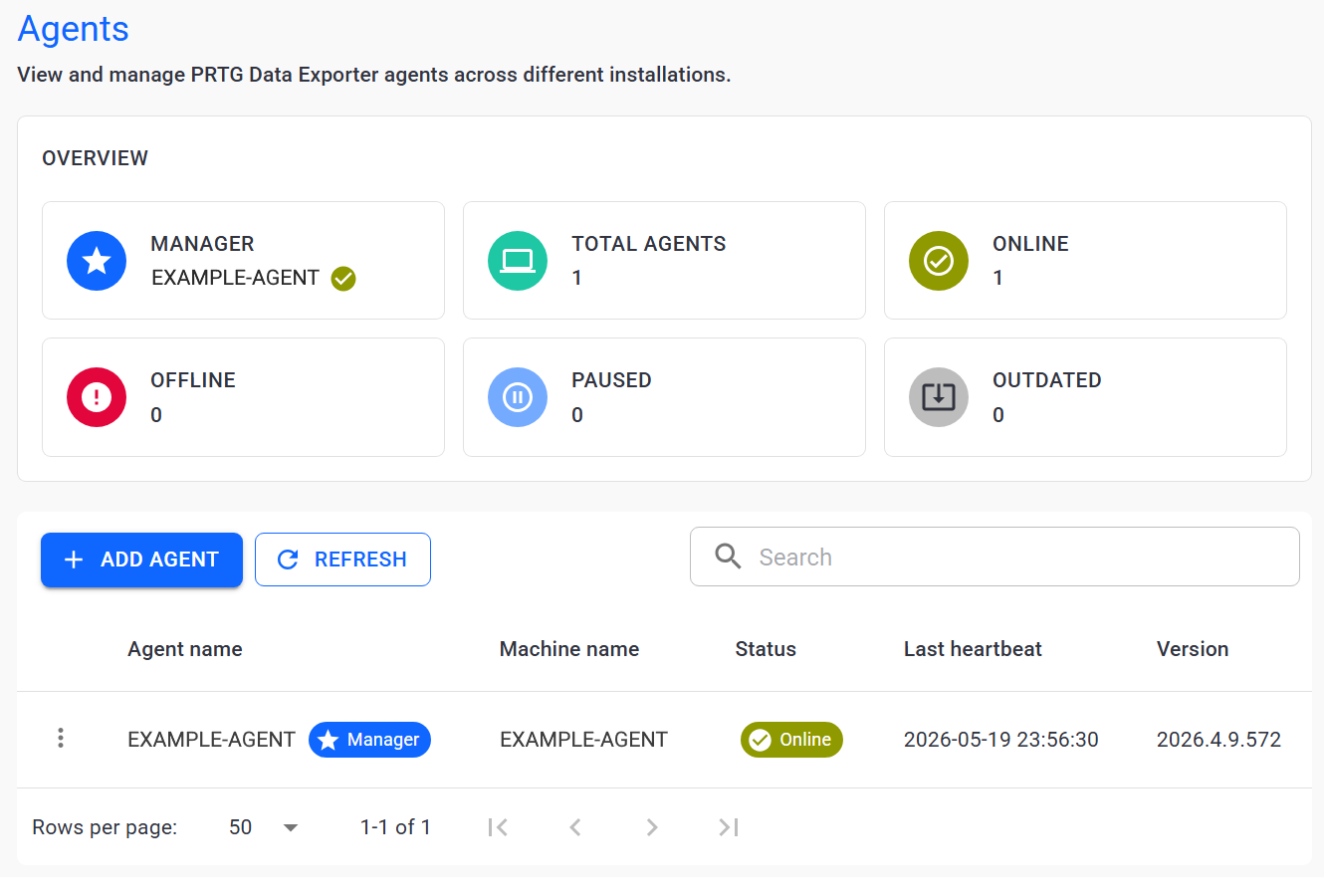The width and height of the screenshot is (1324, 896).
Task: Click the blue star Manager icon
Action: (x=97, y=261)
